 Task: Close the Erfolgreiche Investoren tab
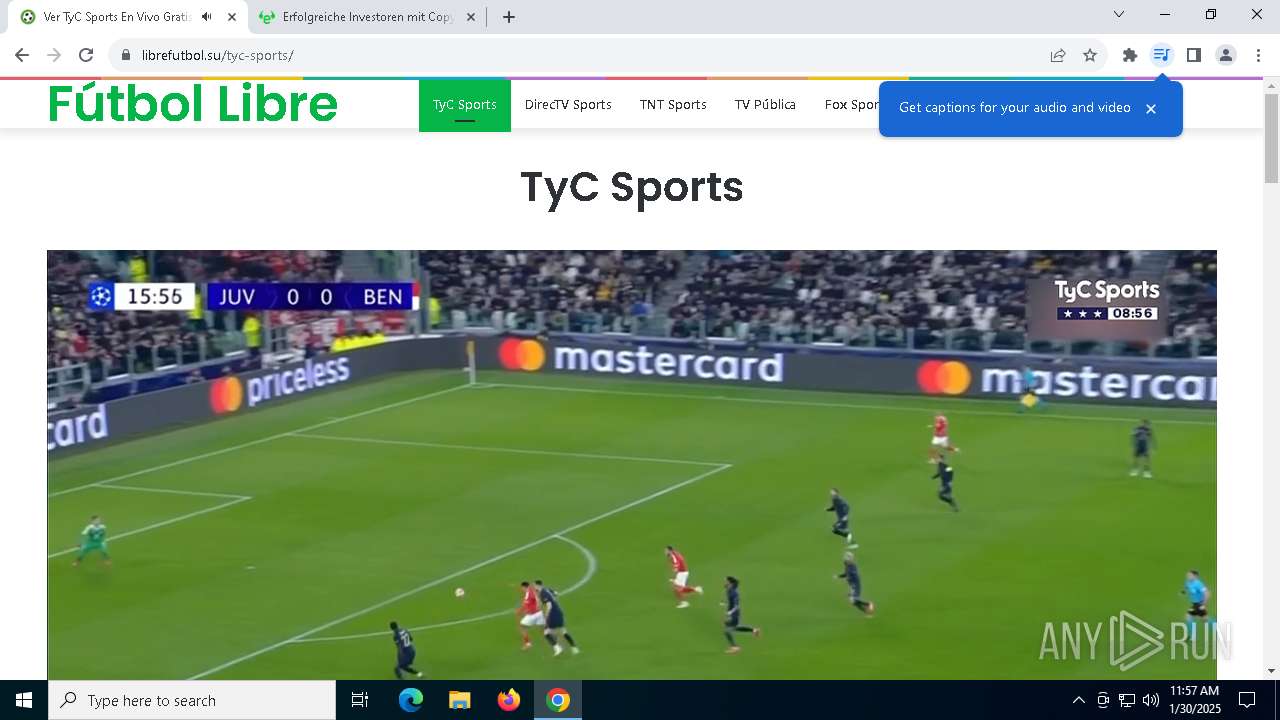pyautogui.click(x=470, y=17)
